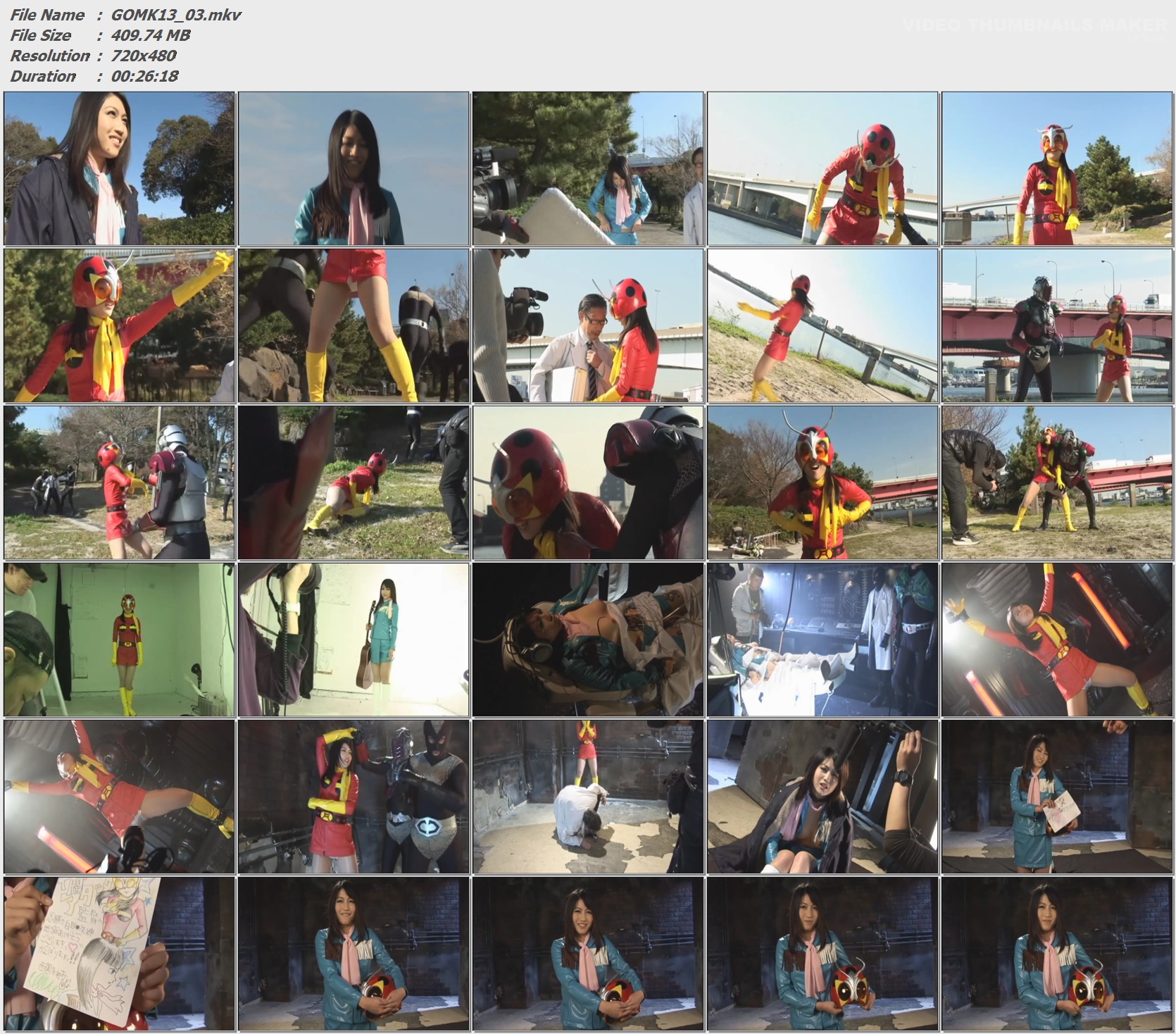Open low-angle thumbnail of yellow boots

point(354,325)
